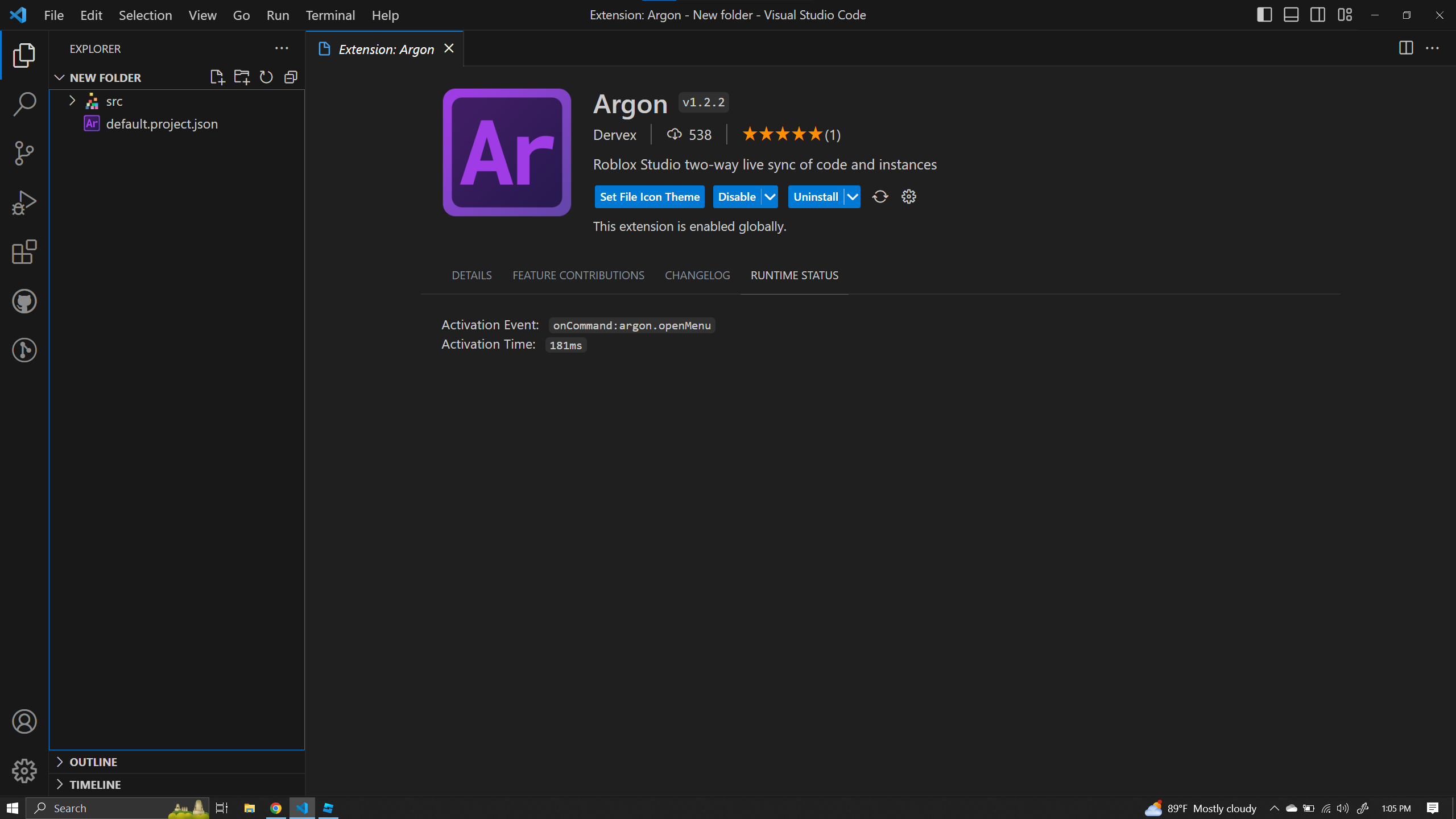Switch to the FEATURE CONTRIBUTIONS tab
The image size is (1456, 819).
pos(578,275)
